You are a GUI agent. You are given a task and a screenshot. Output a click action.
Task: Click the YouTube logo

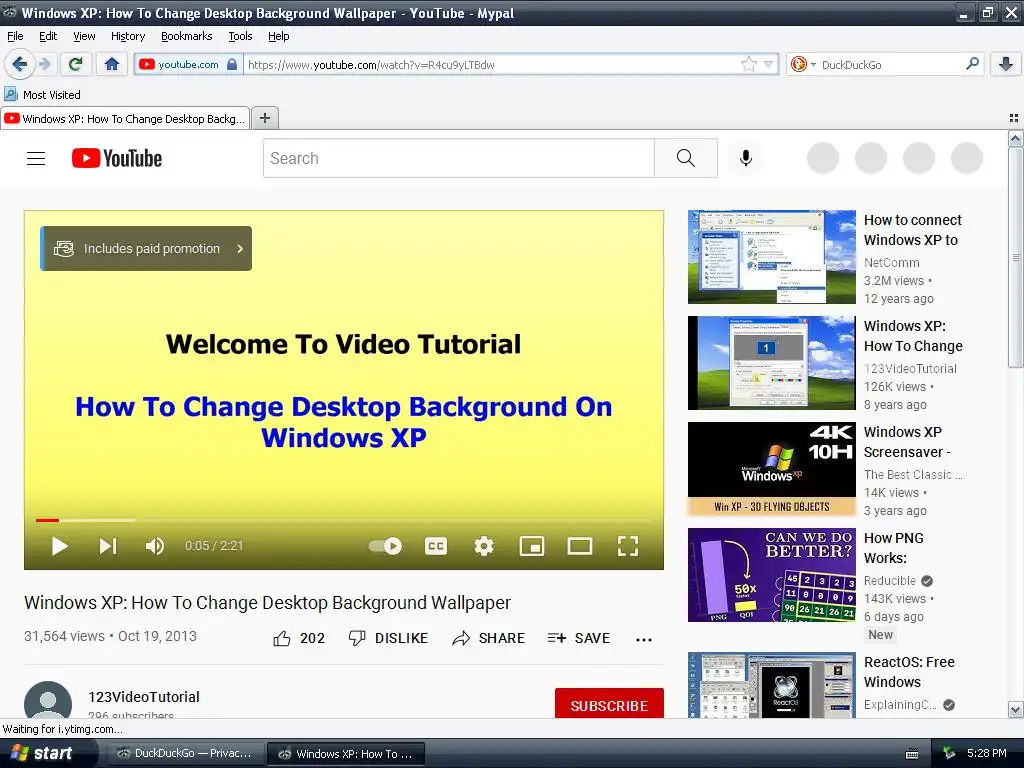117,159
